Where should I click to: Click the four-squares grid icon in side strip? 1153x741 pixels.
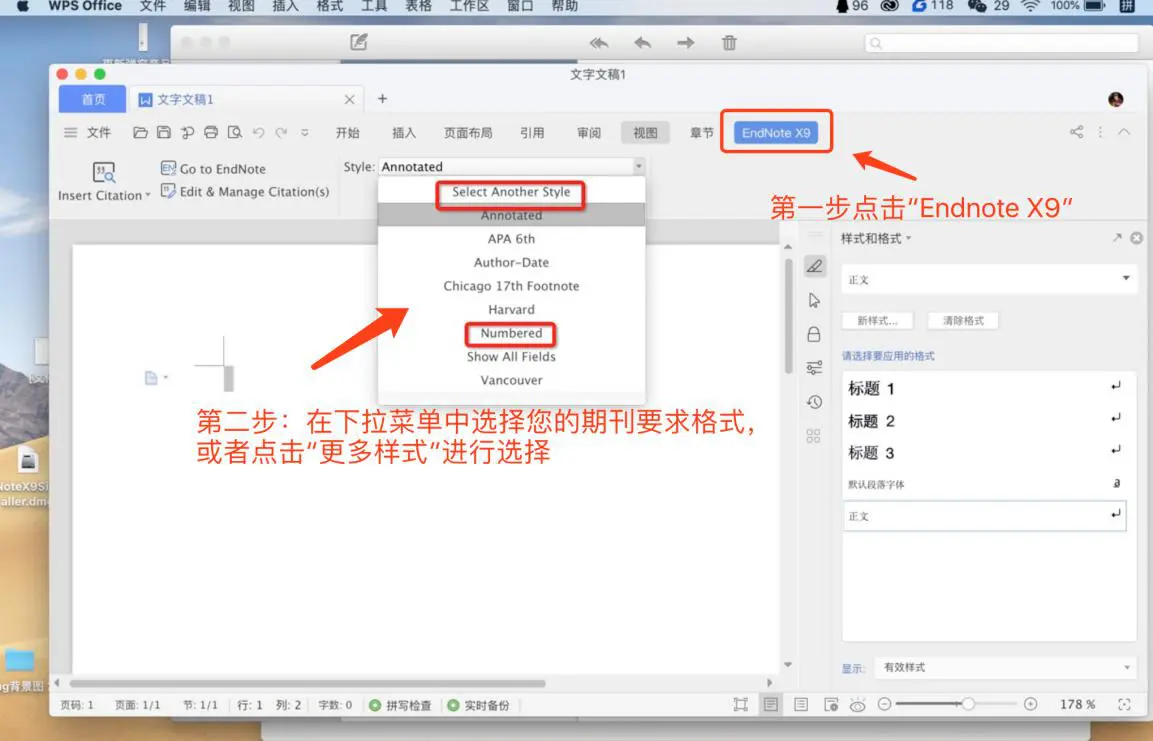(813, 436)
